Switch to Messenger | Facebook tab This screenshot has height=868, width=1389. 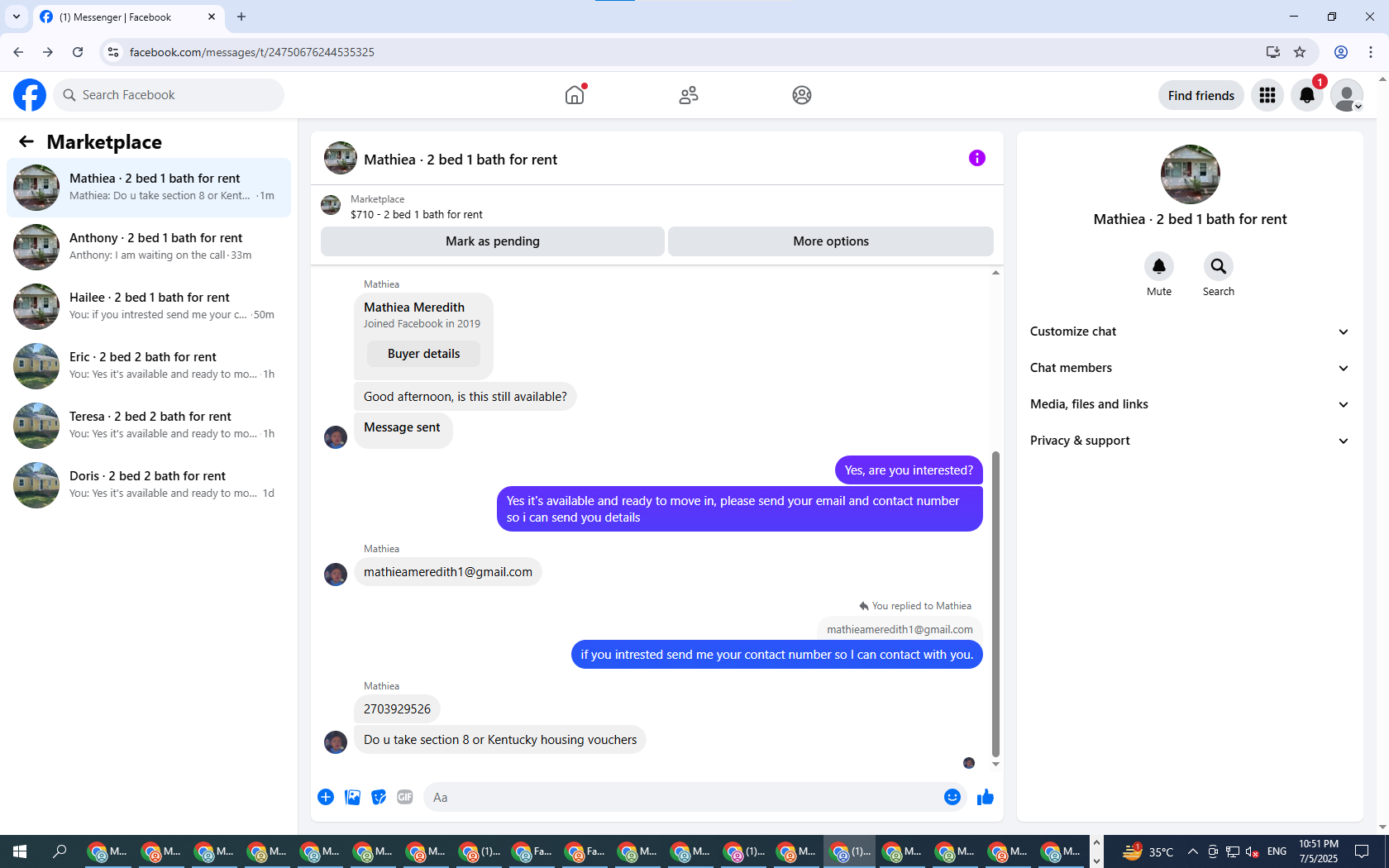[128, 17]
